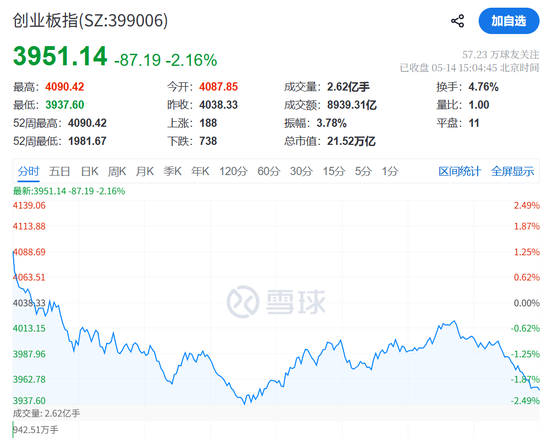This screenshot has width=550, height=438.
Task: Open the 周K chart tab
Action: click(x=117, y=171)
